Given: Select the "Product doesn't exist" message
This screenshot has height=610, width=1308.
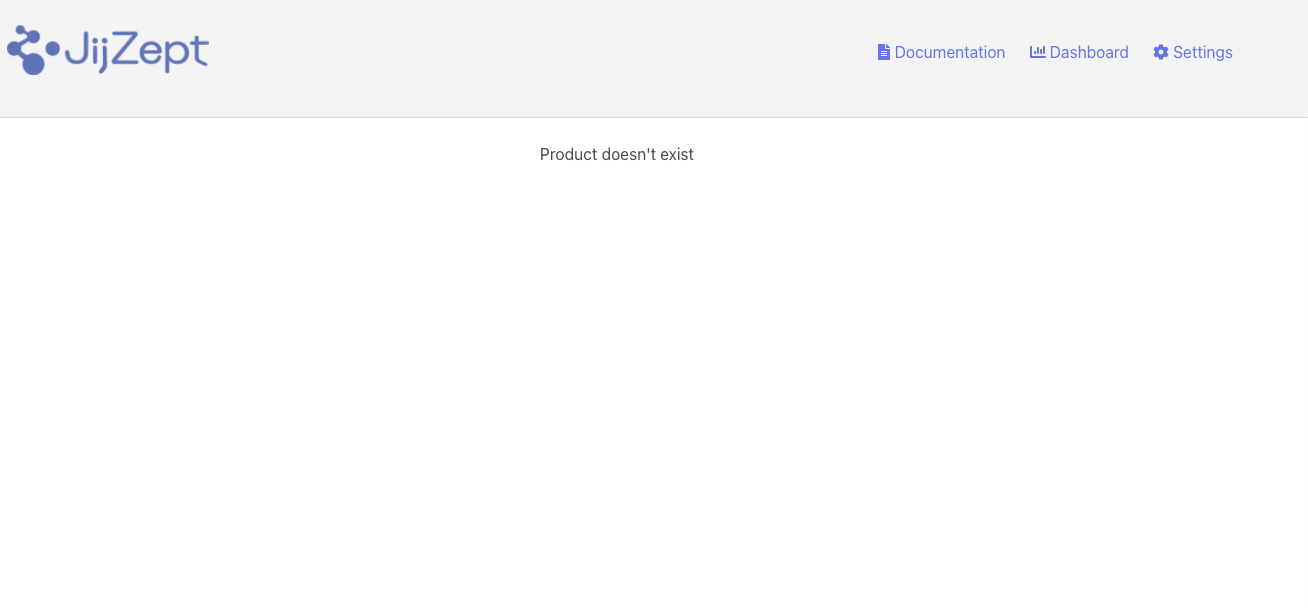Looking at the screenshot, I should 617,154.
